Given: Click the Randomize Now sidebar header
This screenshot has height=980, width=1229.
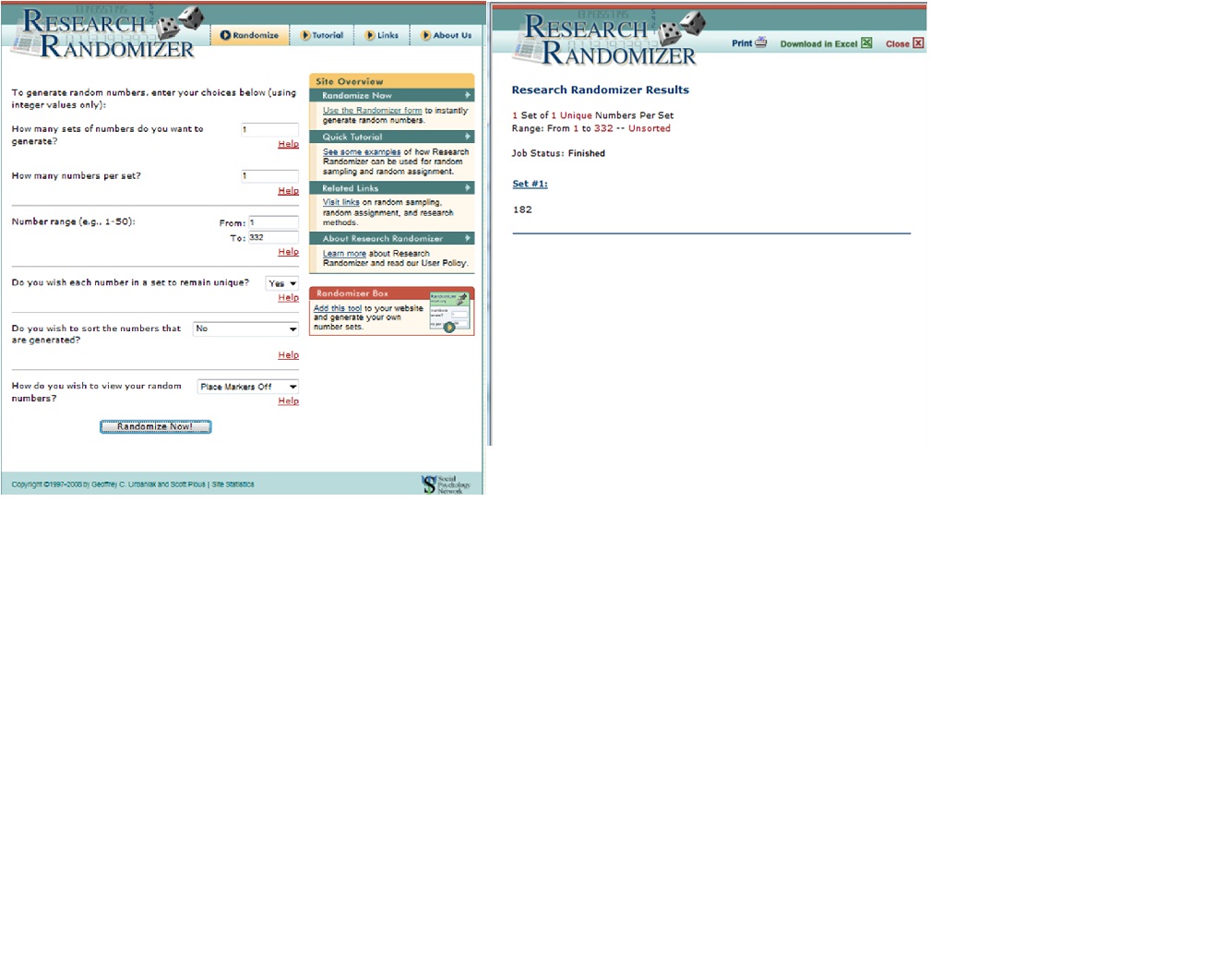Looking at the screenshot, I should pyautogui.click(x=391, y=95).
